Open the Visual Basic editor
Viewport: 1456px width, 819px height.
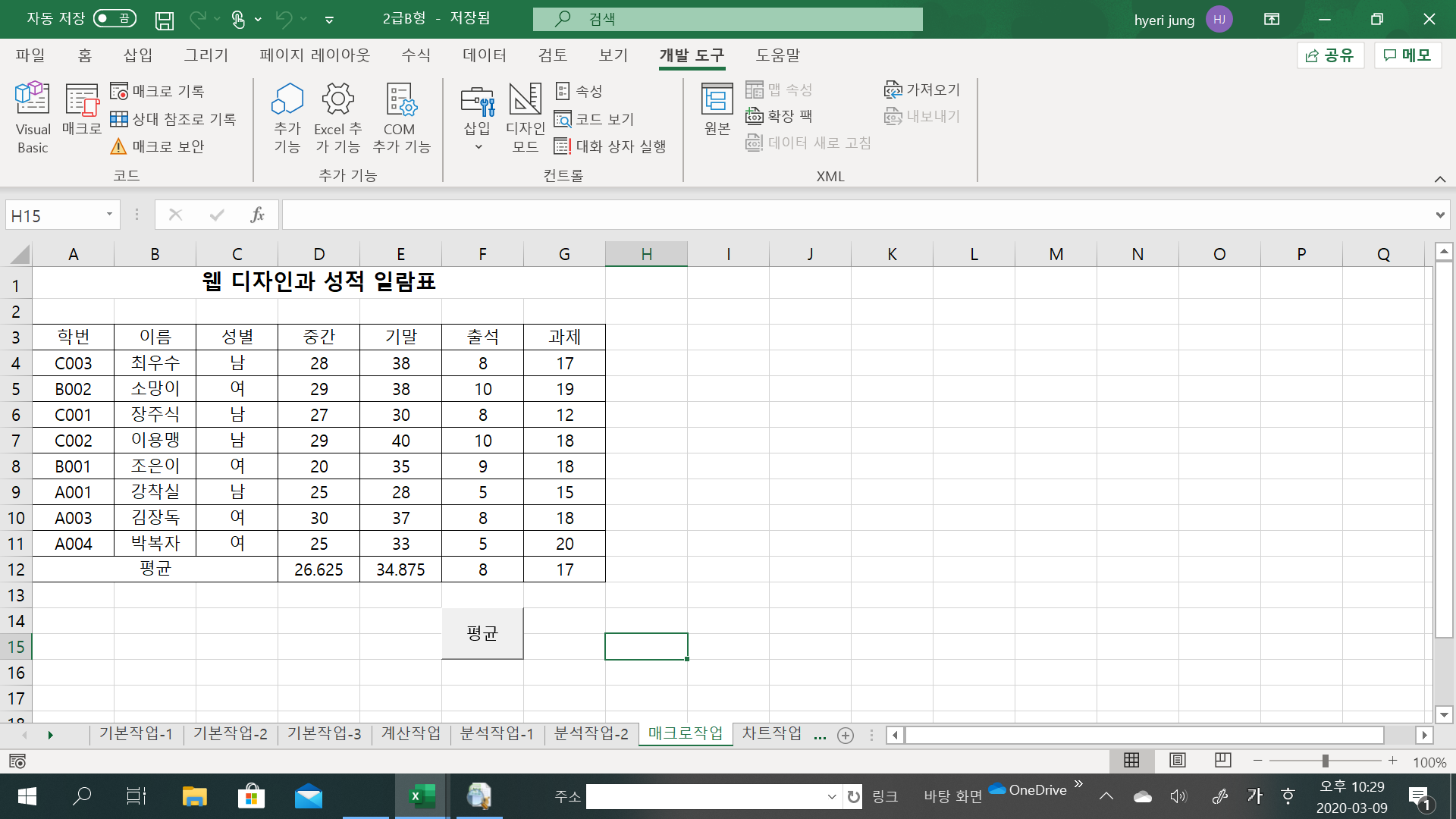[x=33, y=117]
